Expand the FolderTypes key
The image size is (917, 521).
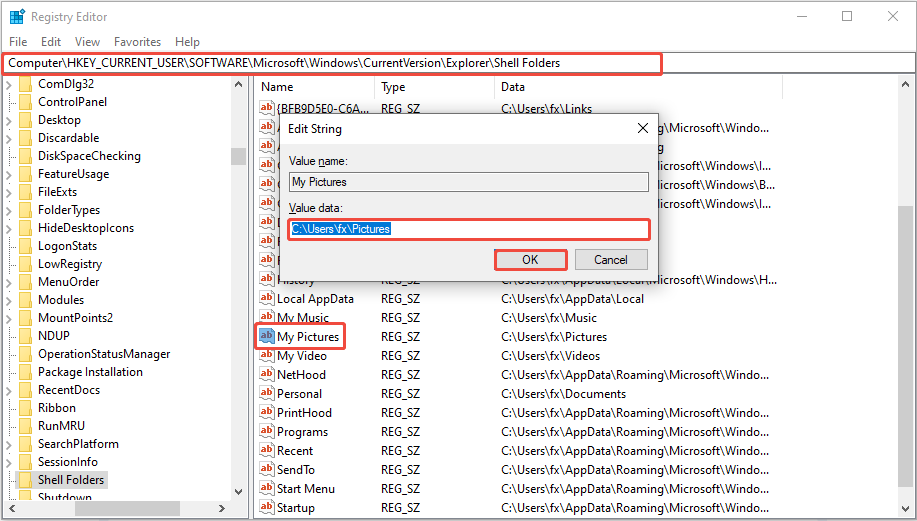point(9,211)
